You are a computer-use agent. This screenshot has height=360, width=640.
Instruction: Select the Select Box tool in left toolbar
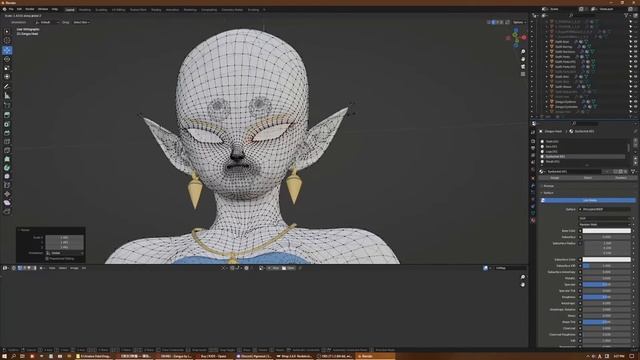pos(7,31)
